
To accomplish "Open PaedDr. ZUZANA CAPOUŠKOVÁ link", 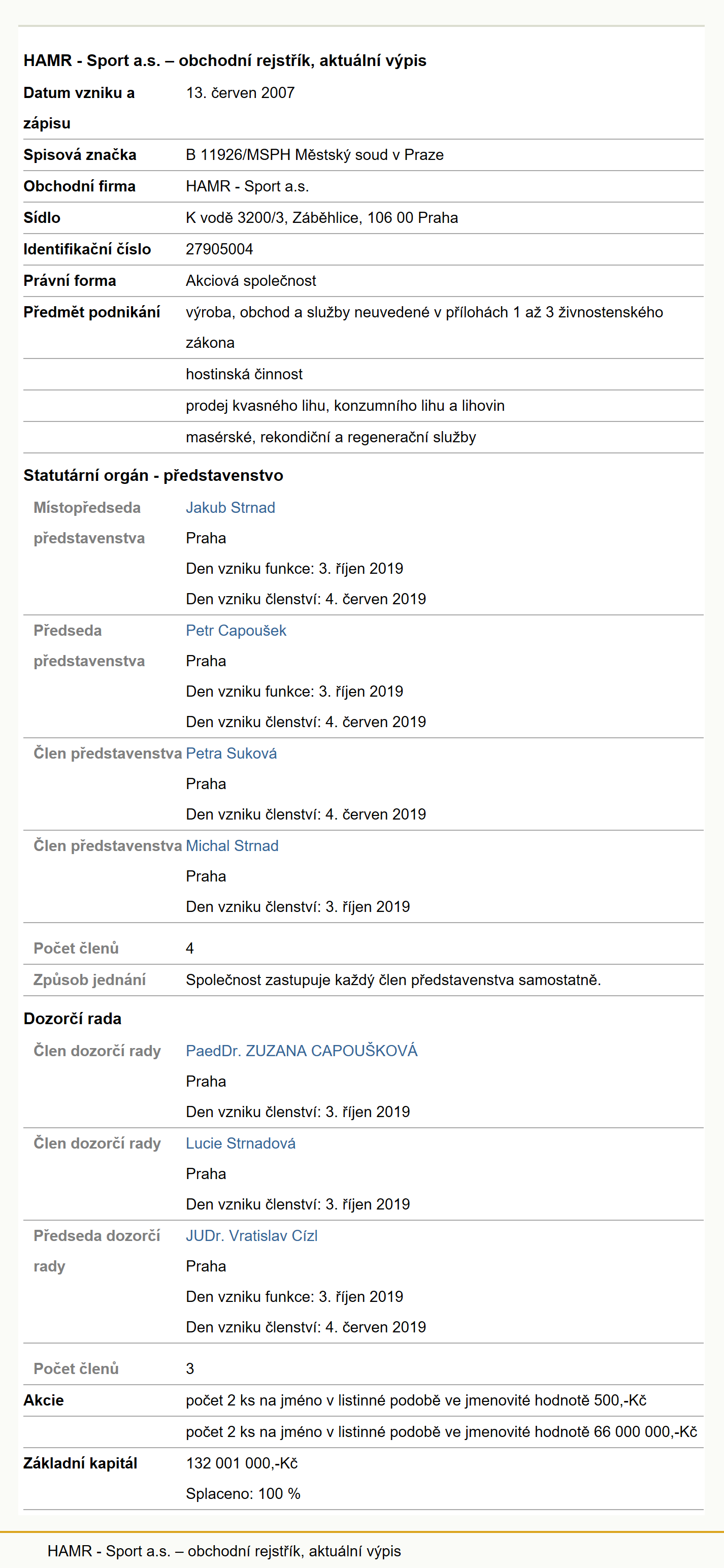I will coord(302,1051).
